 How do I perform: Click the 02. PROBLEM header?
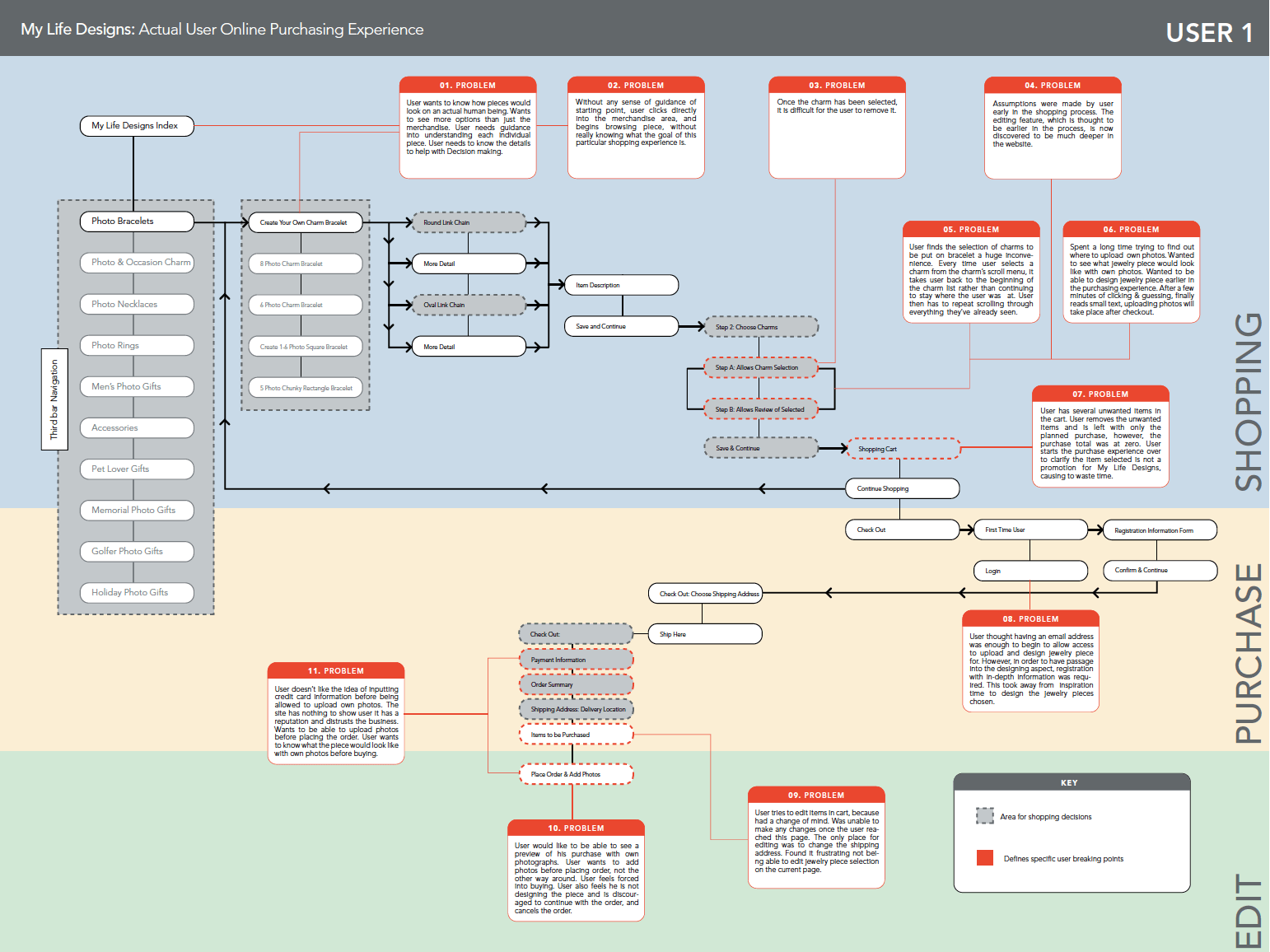pyautogui.click(x=636, y=86)
